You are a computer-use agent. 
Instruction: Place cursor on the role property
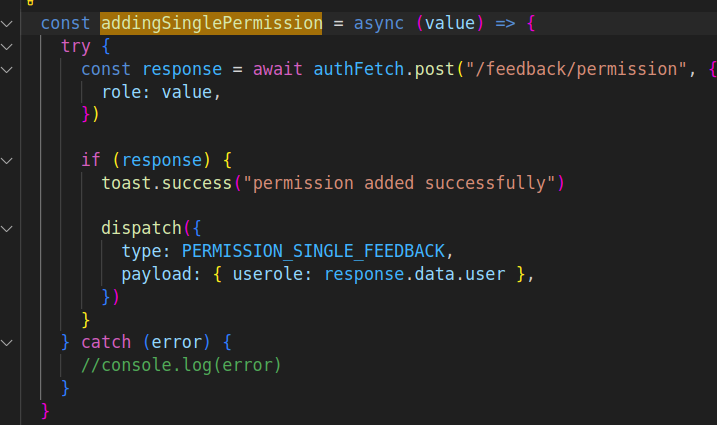pos(122,92)
